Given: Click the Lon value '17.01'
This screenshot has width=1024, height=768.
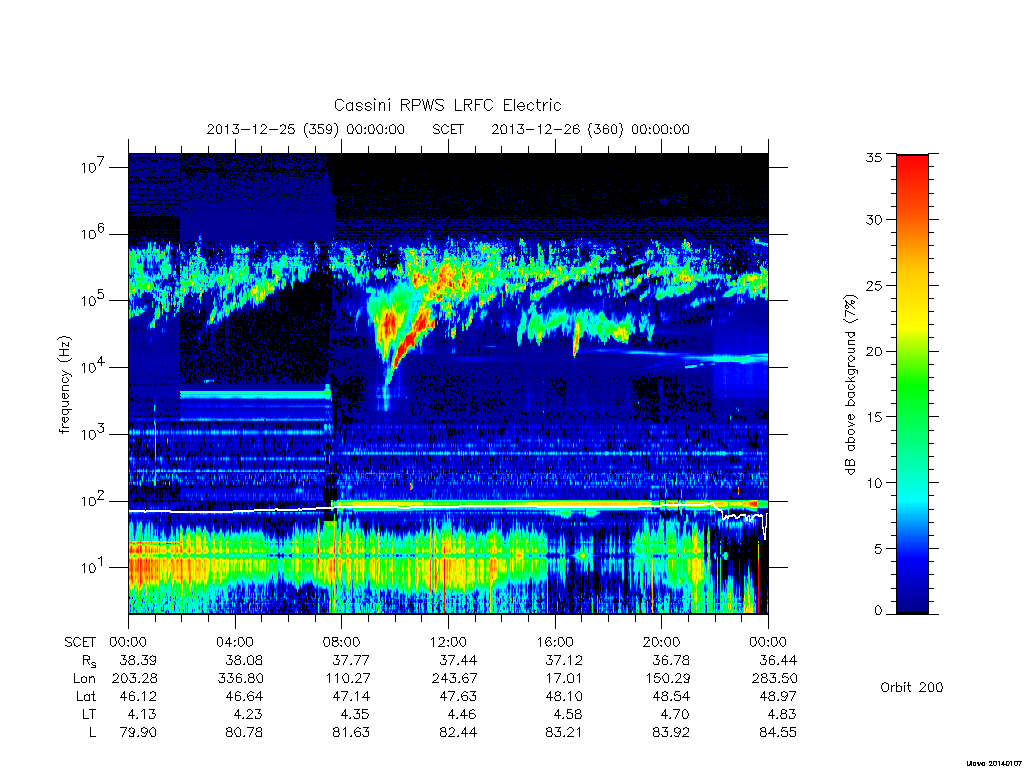Looking at the screenshot, I should coord(564,679).
